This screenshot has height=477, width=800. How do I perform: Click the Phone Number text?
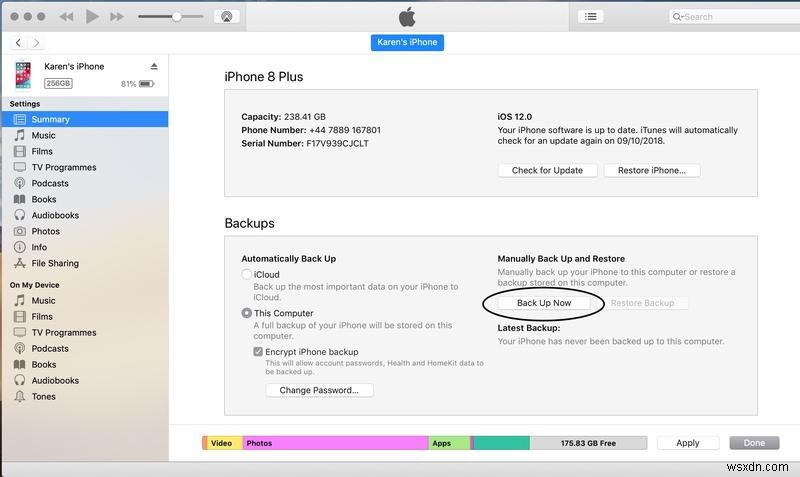click(x=311, y=130)
